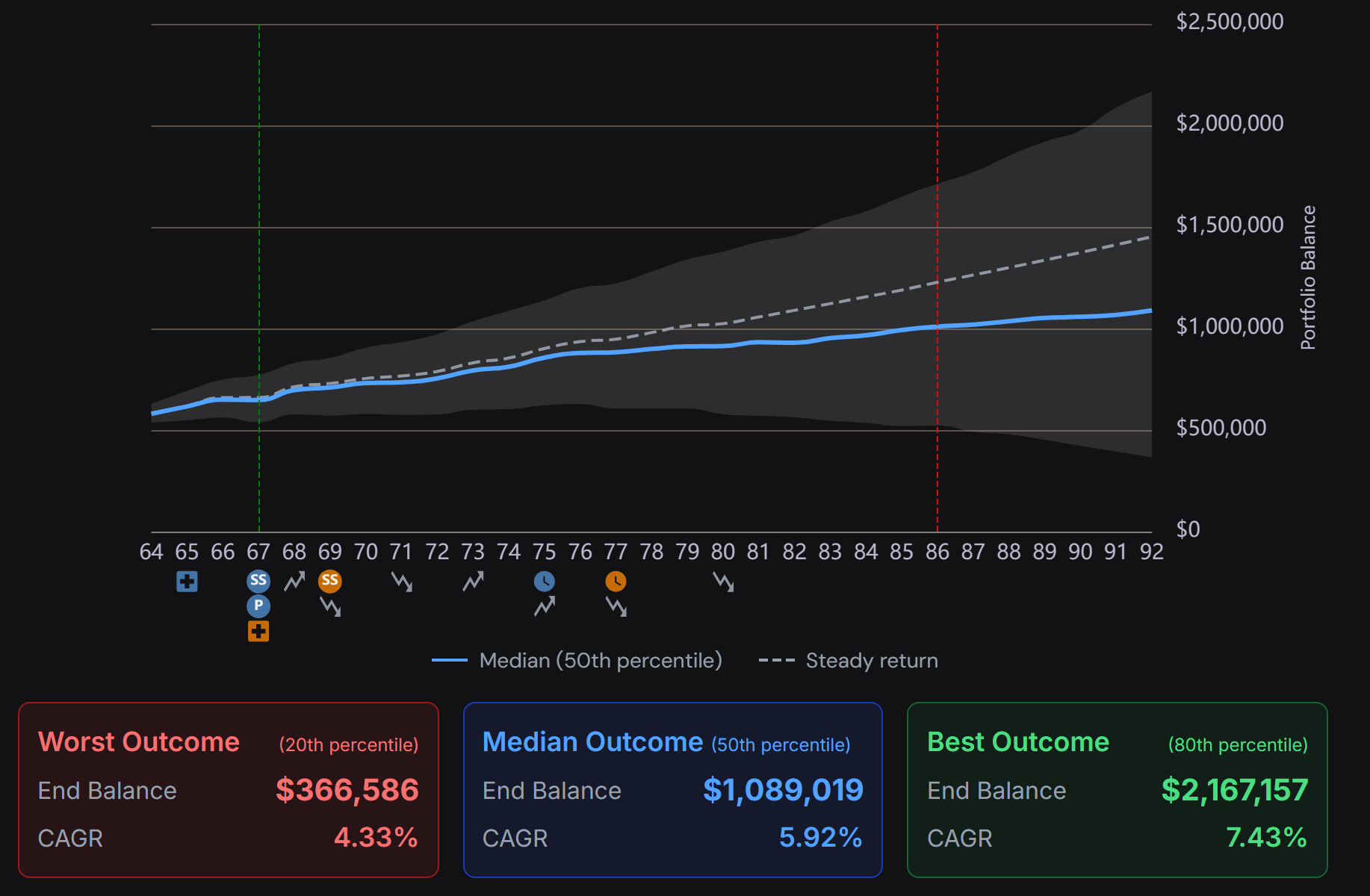Click the (80th percentile) label
1370x896 pixels.
click(1238, 745)
